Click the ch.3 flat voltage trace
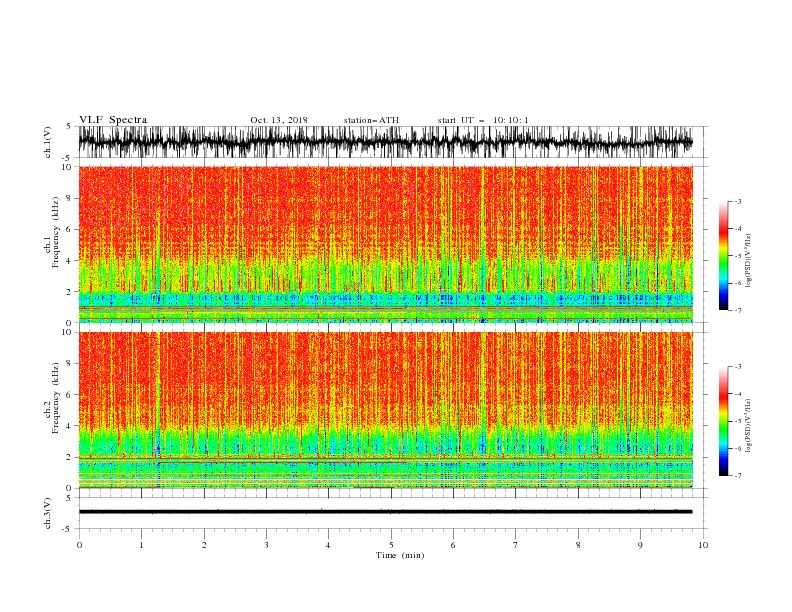The image size is (792, 612). (385, 512)
